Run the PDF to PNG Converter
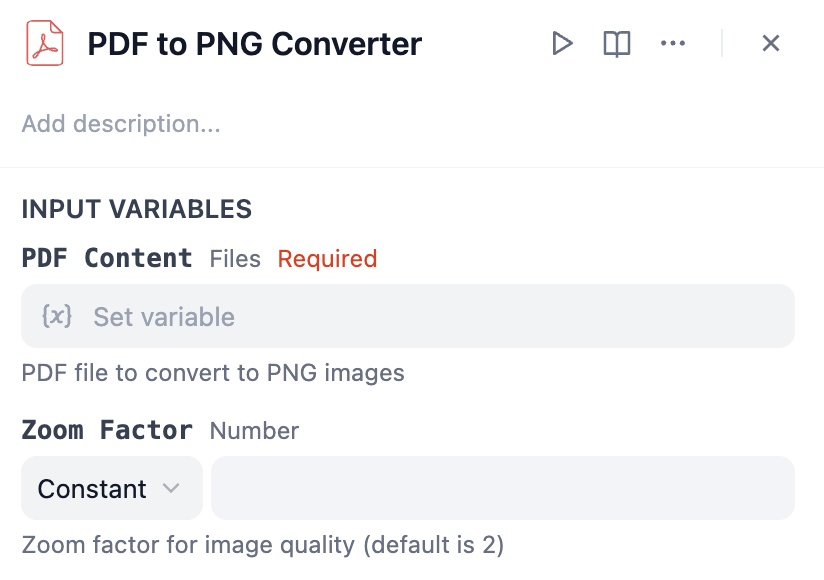 pyautogui.click(x=562, y=43)
